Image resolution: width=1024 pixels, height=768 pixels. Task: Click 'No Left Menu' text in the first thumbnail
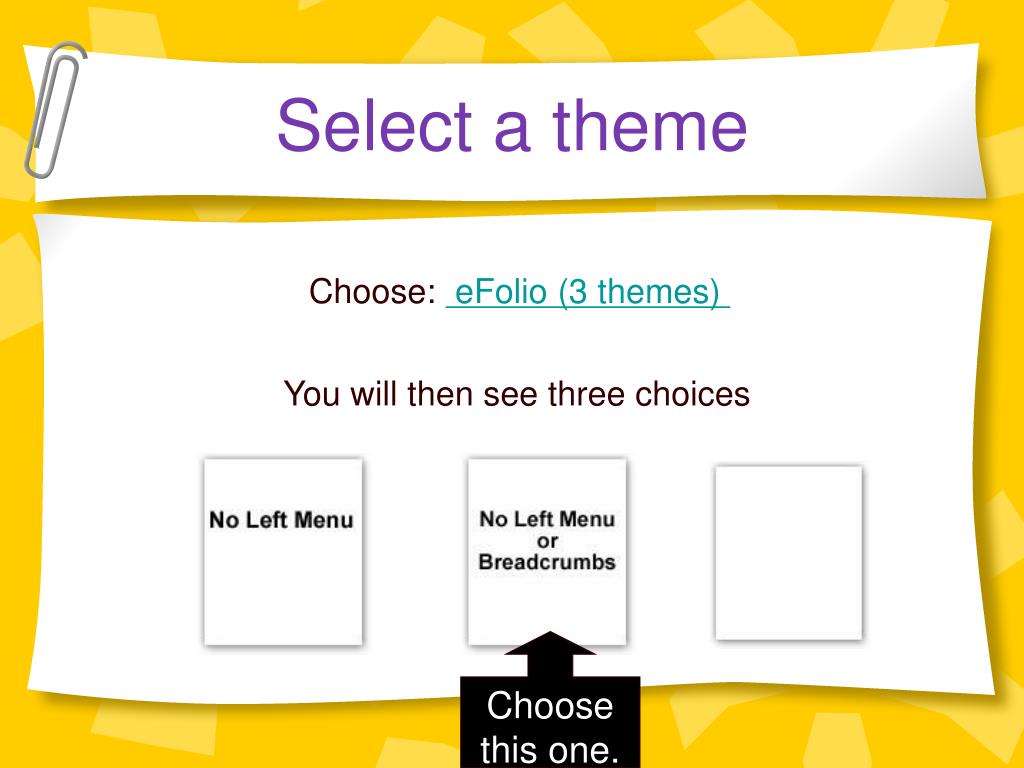[x=281, y=520]
